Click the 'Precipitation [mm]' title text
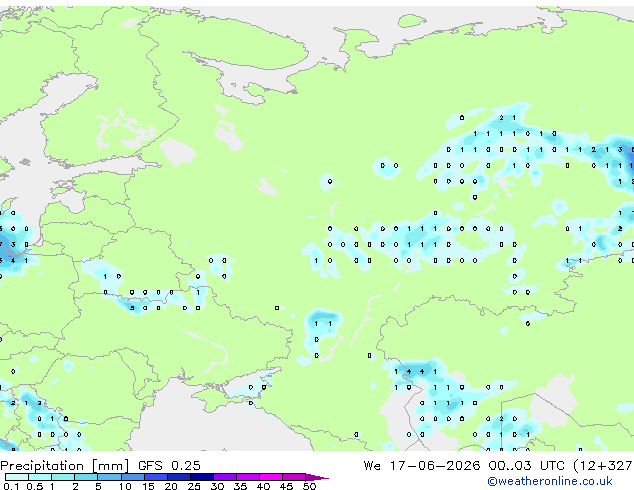The image size is (634, 490). 65,466
